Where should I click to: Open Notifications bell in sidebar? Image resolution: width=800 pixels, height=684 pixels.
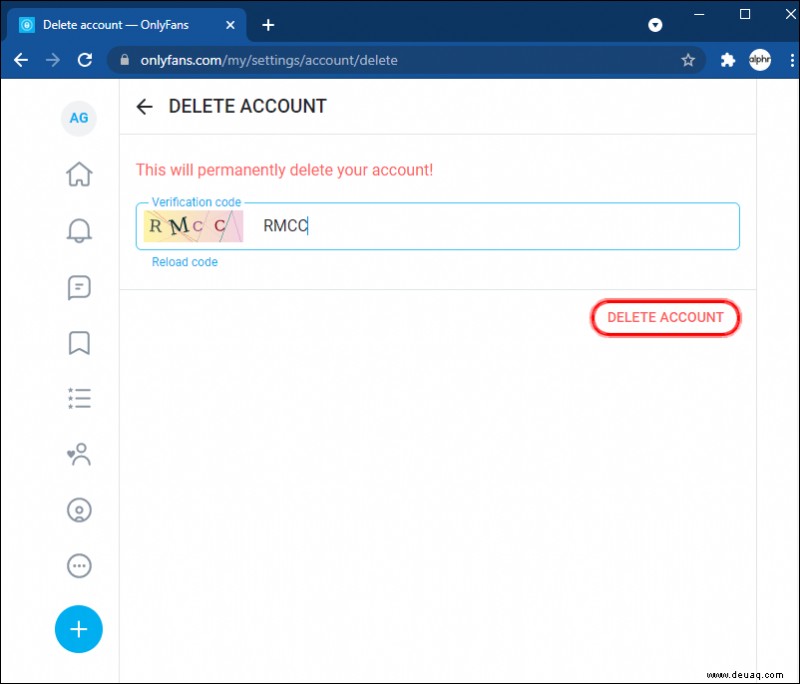click(79, 231)
